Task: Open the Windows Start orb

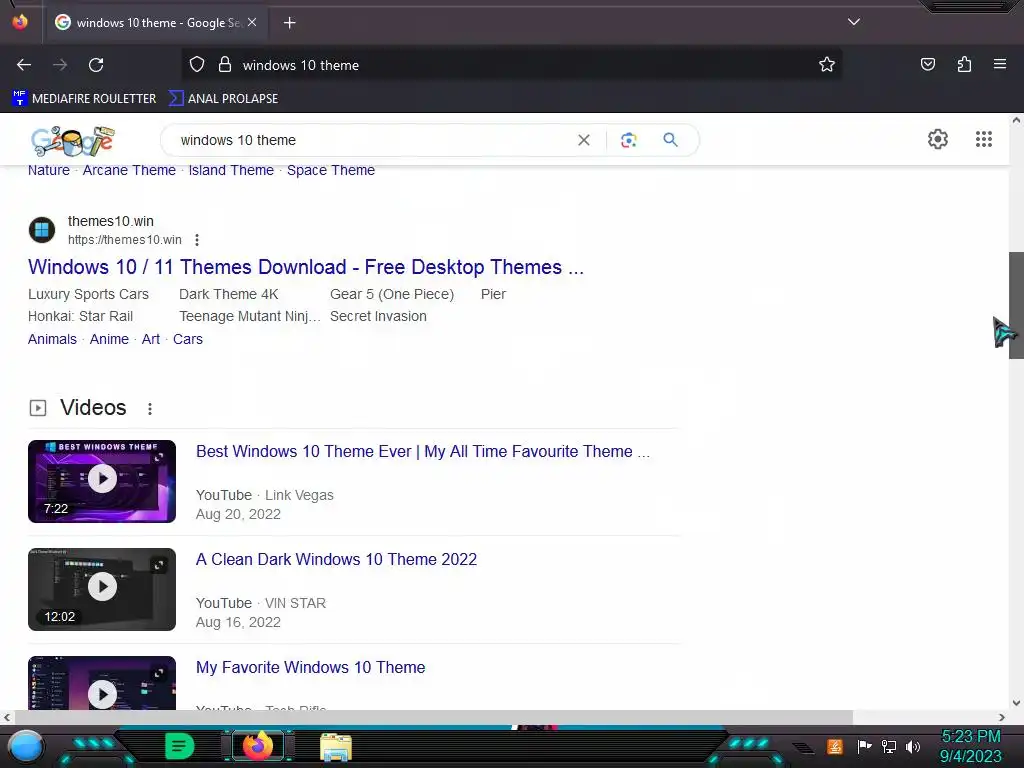Action: [x=26, y=747]
